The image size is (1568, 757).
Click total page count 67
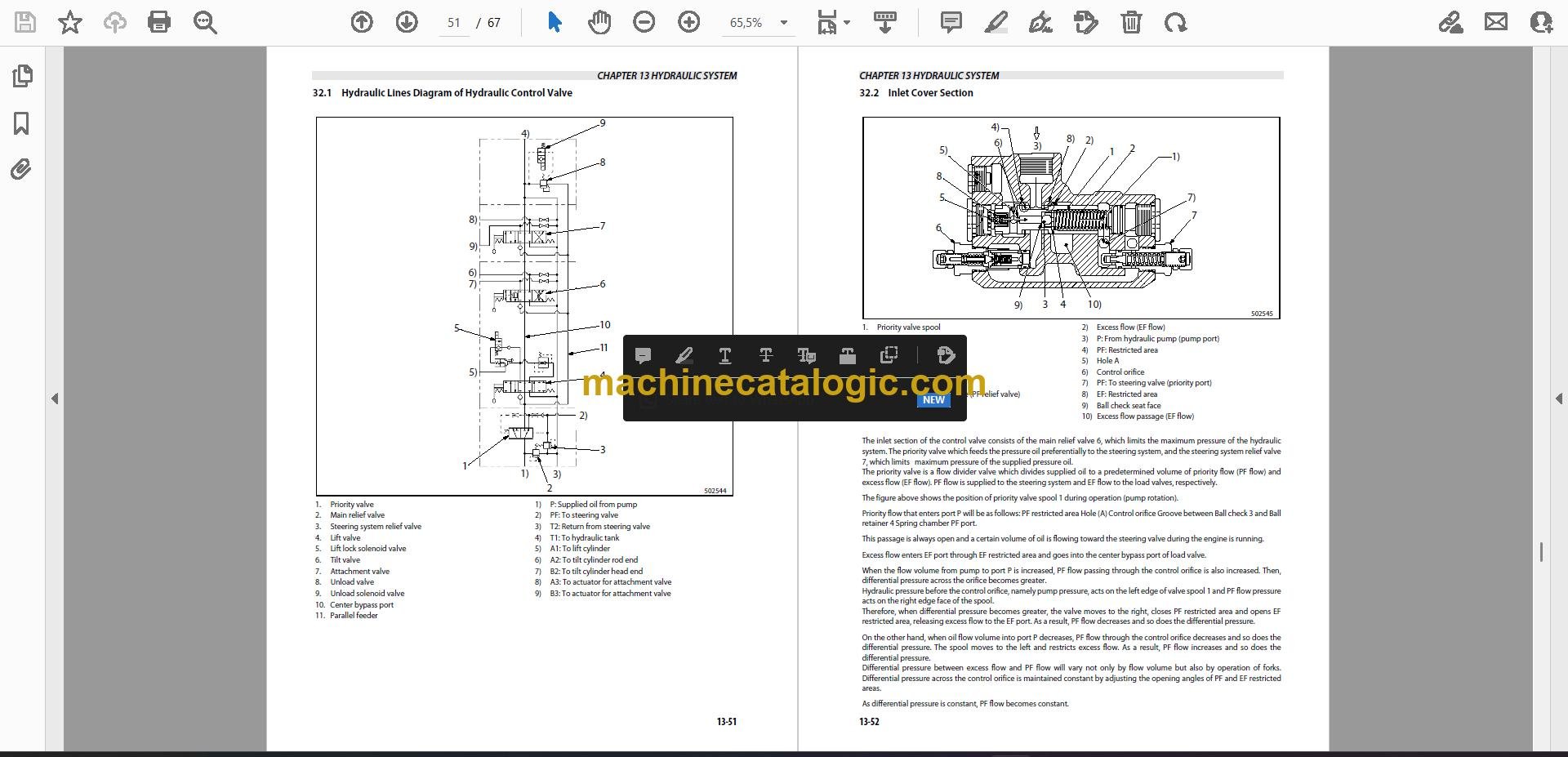click(494, 23)
